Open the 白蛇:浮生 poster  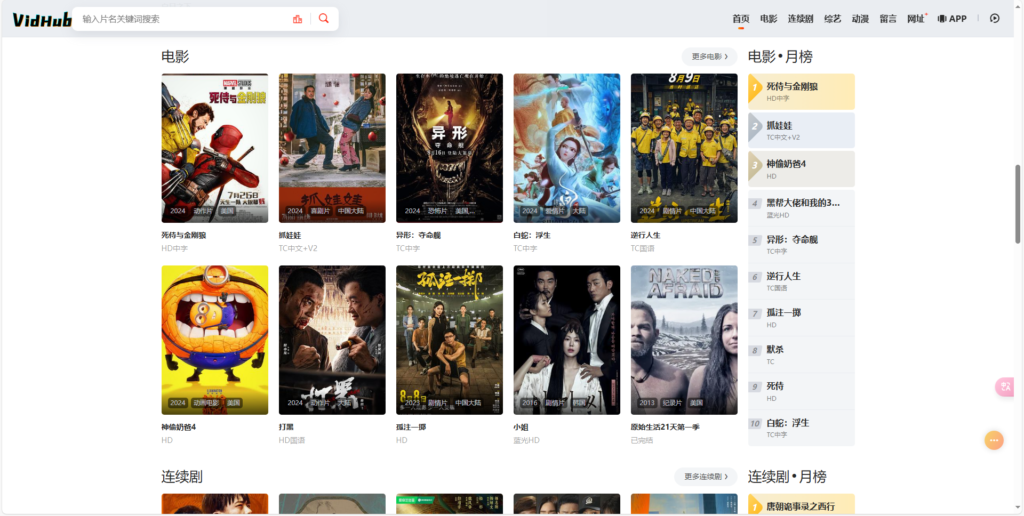click(x=567, y=148)
